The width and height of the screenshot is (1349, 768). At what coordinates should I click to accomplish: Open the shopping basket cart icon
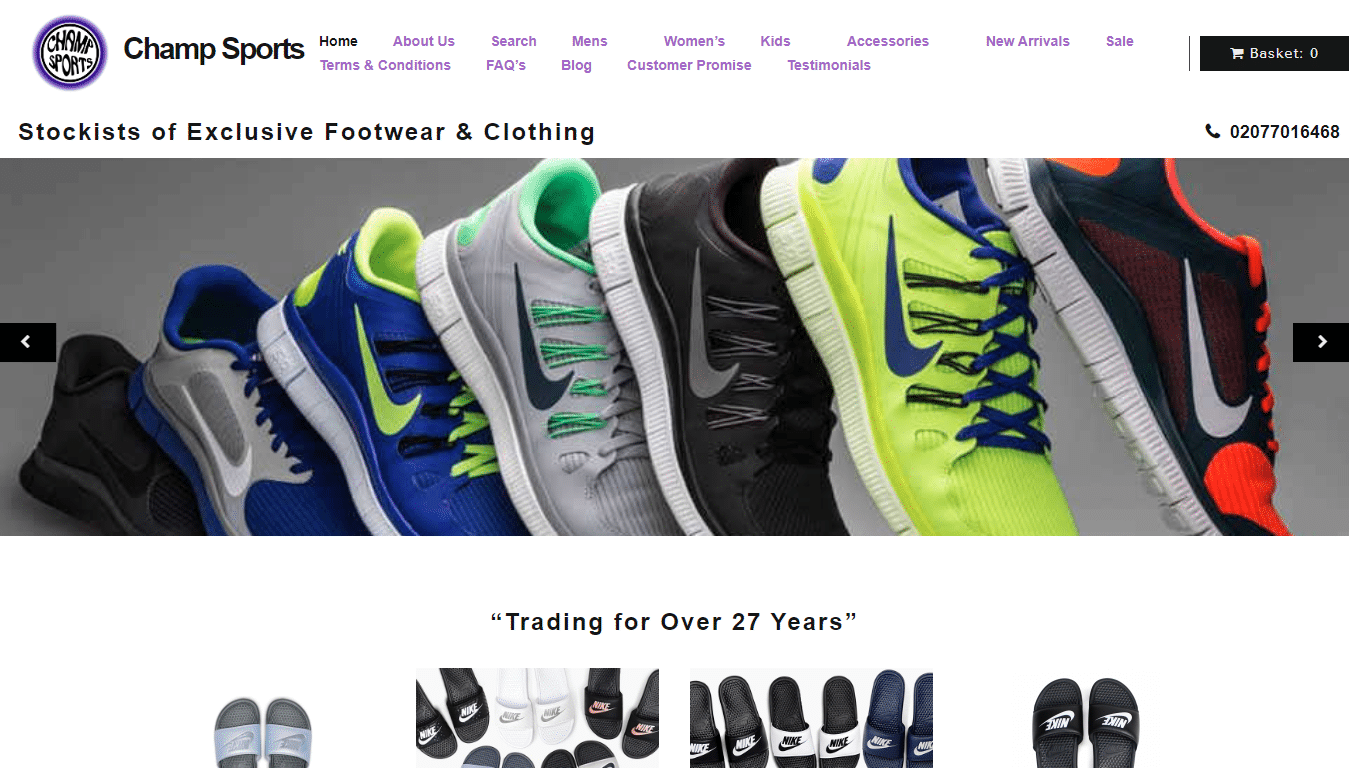(1237, 54)
